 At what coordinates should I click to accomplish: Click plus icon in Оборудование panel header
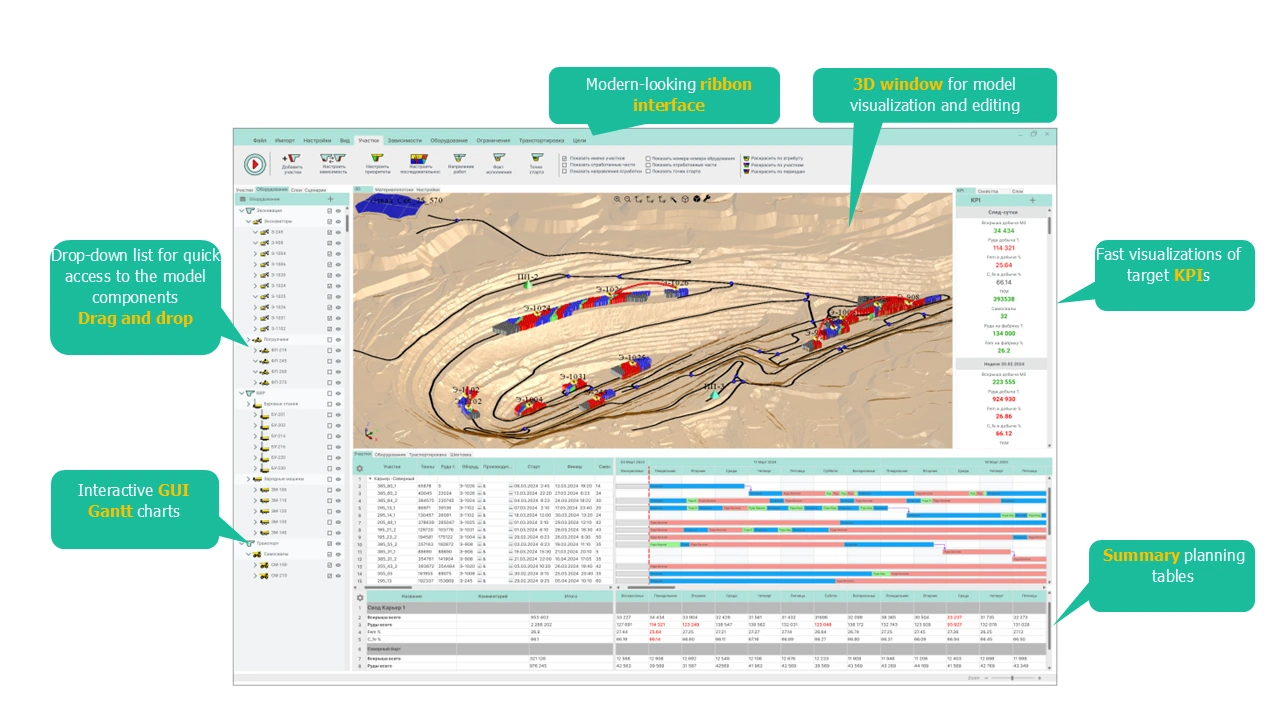pos(331,200)
